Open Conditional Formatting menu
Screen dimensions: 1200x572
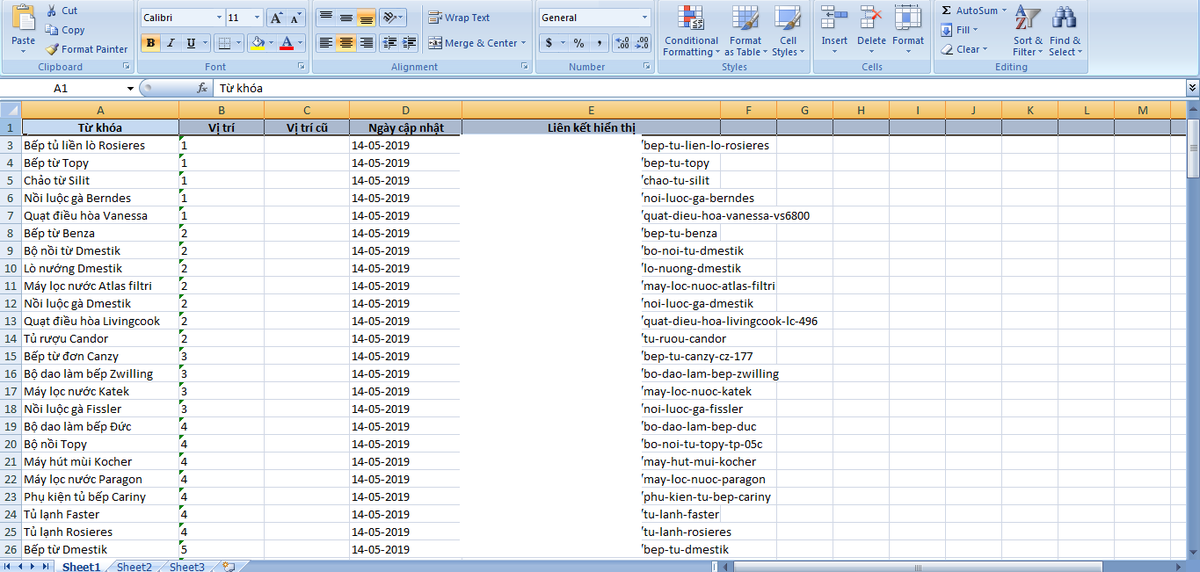pos(691,31)
